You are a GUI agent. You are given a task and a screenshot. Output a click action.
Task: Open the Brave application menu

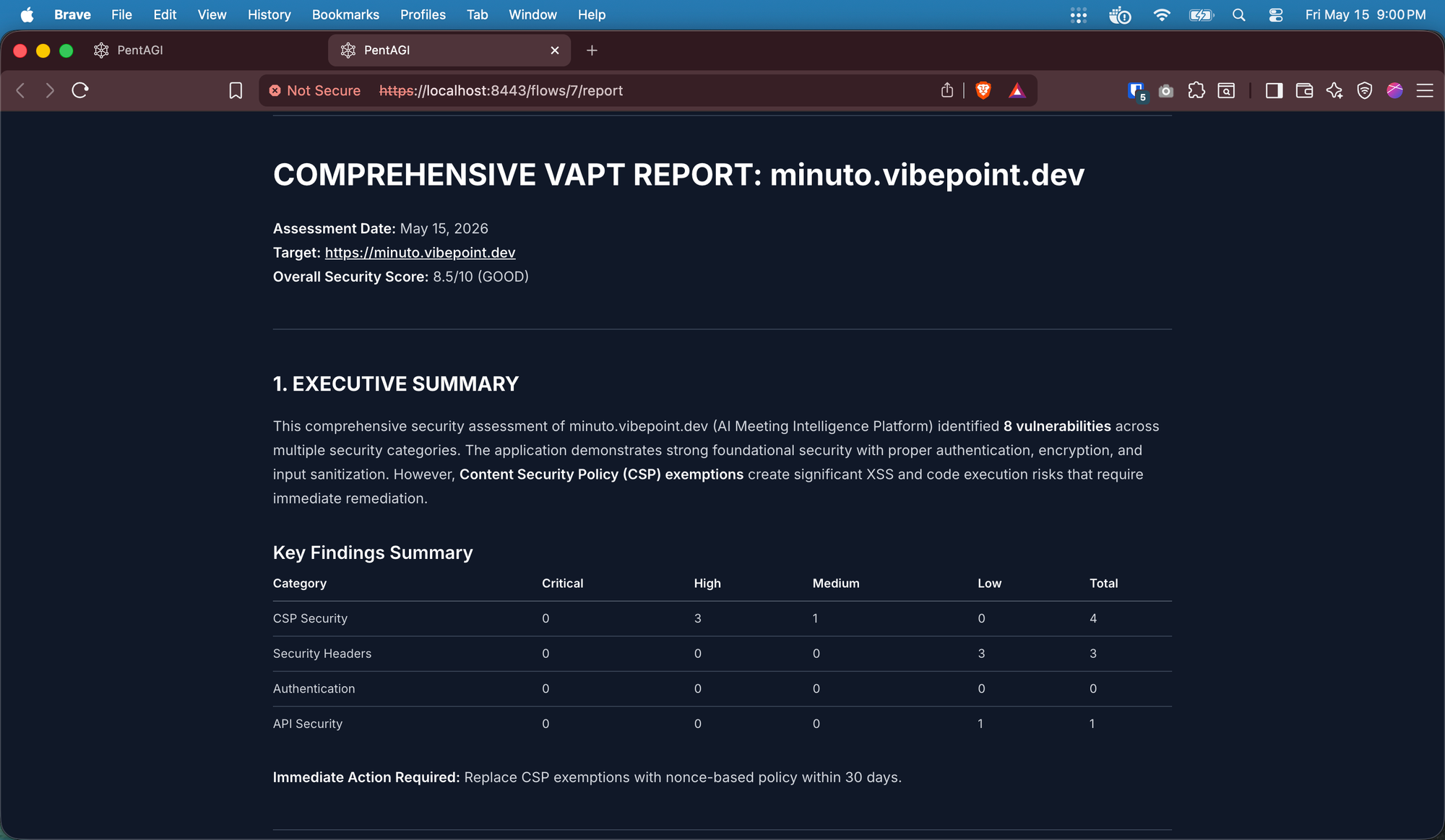(x=72, y=14)
